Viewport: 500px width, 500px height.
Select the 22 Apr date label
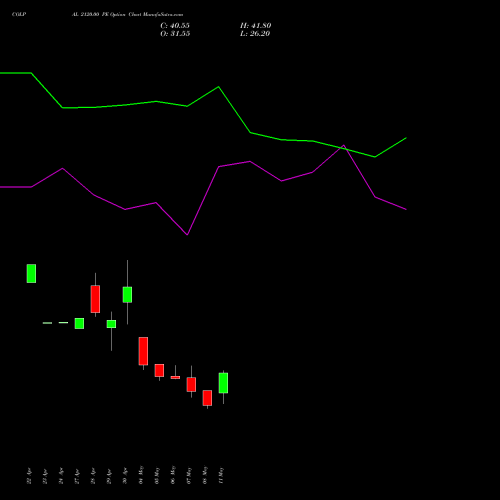coord(29,476)
